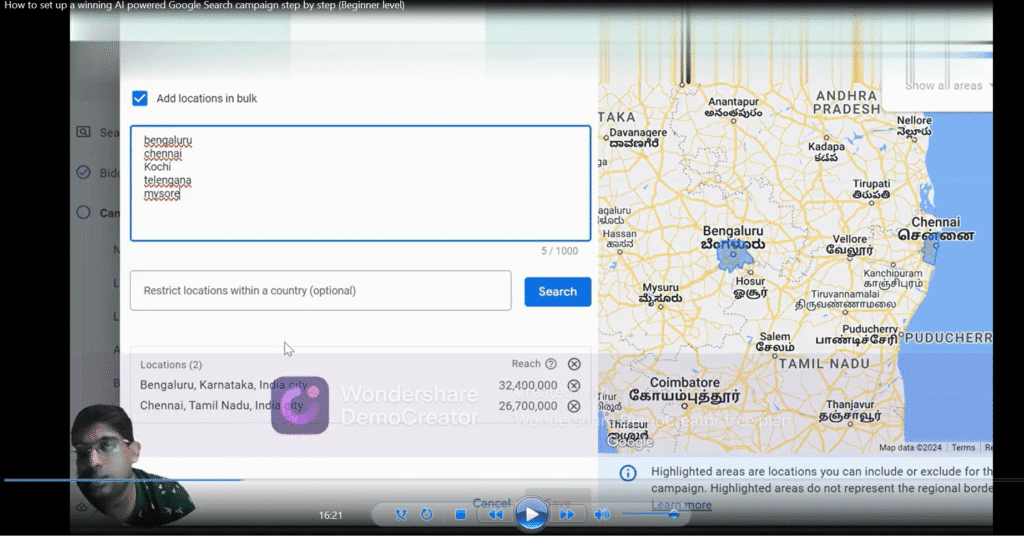Click the Reach help question mark icon
This screenshot has height=536, width=1024.
coord(551,364)
